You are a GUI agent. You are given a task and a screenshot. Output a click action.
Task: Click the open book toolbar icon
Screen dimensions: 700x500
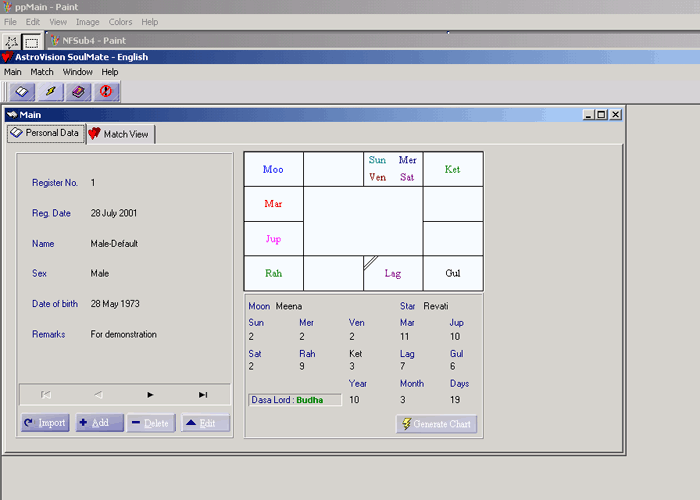click(x=22, y=92)
